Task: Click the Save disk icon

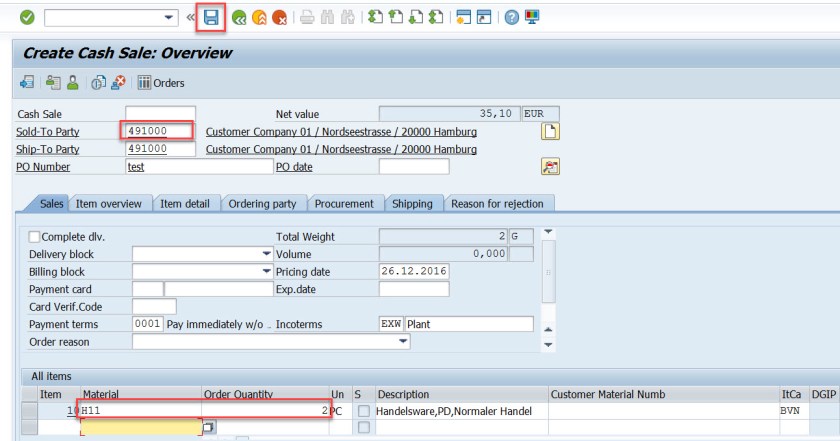Action: [x=212, y=17]
